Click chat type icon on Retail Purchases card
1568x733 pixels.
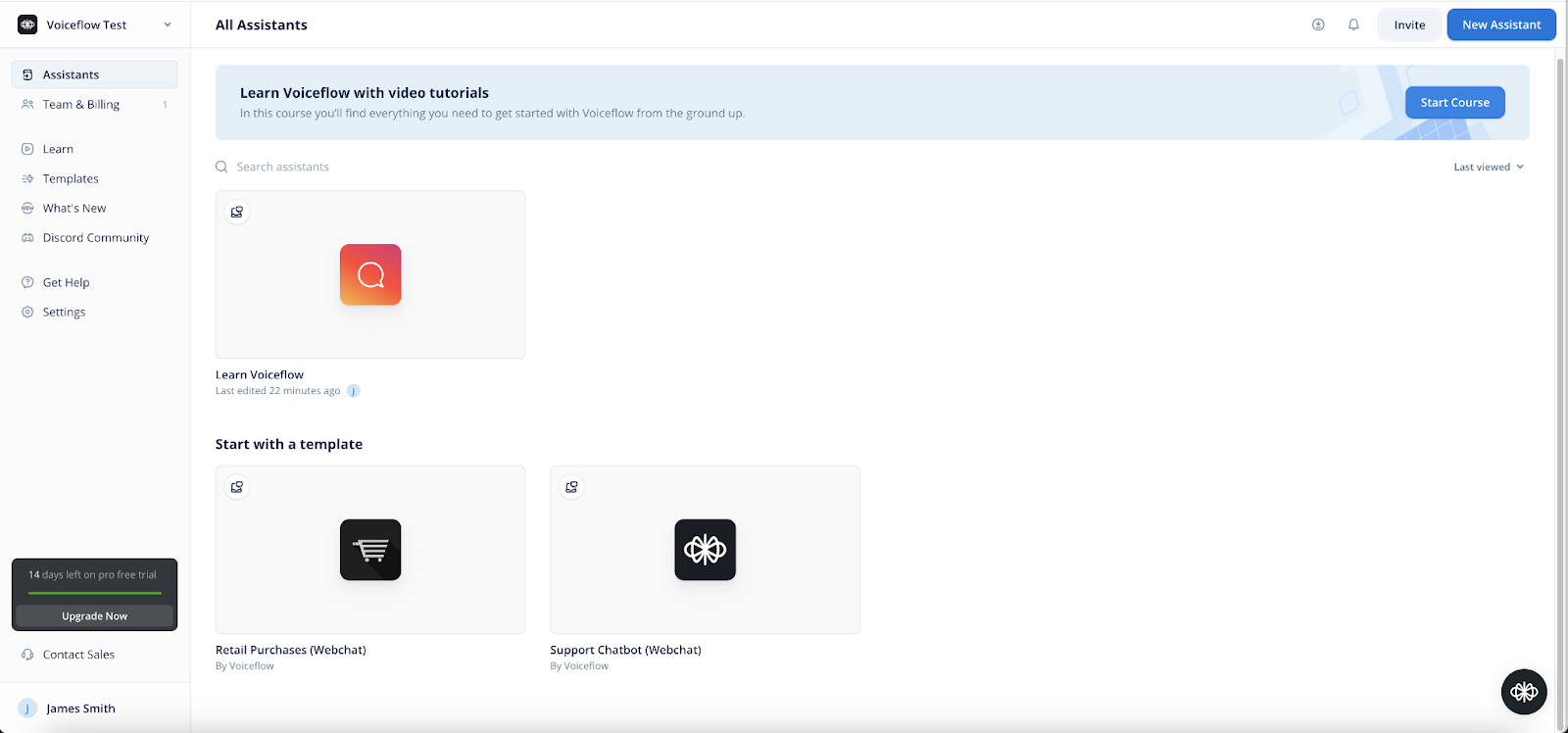tap(237, 487)
